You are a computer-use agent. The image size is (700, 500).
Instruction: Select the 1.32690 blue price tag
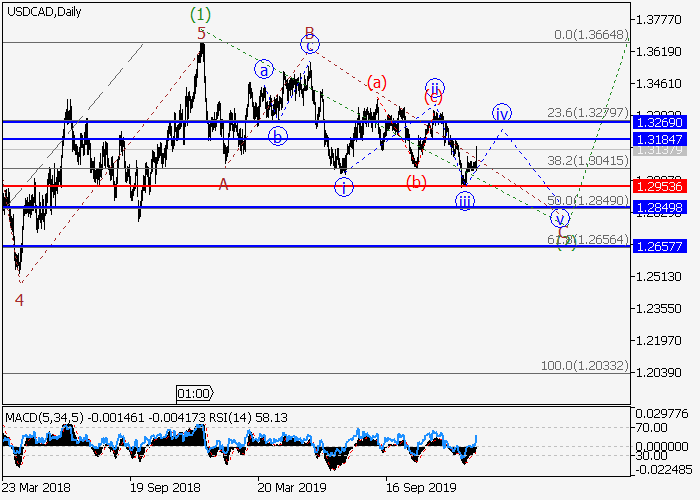(660, 122)
